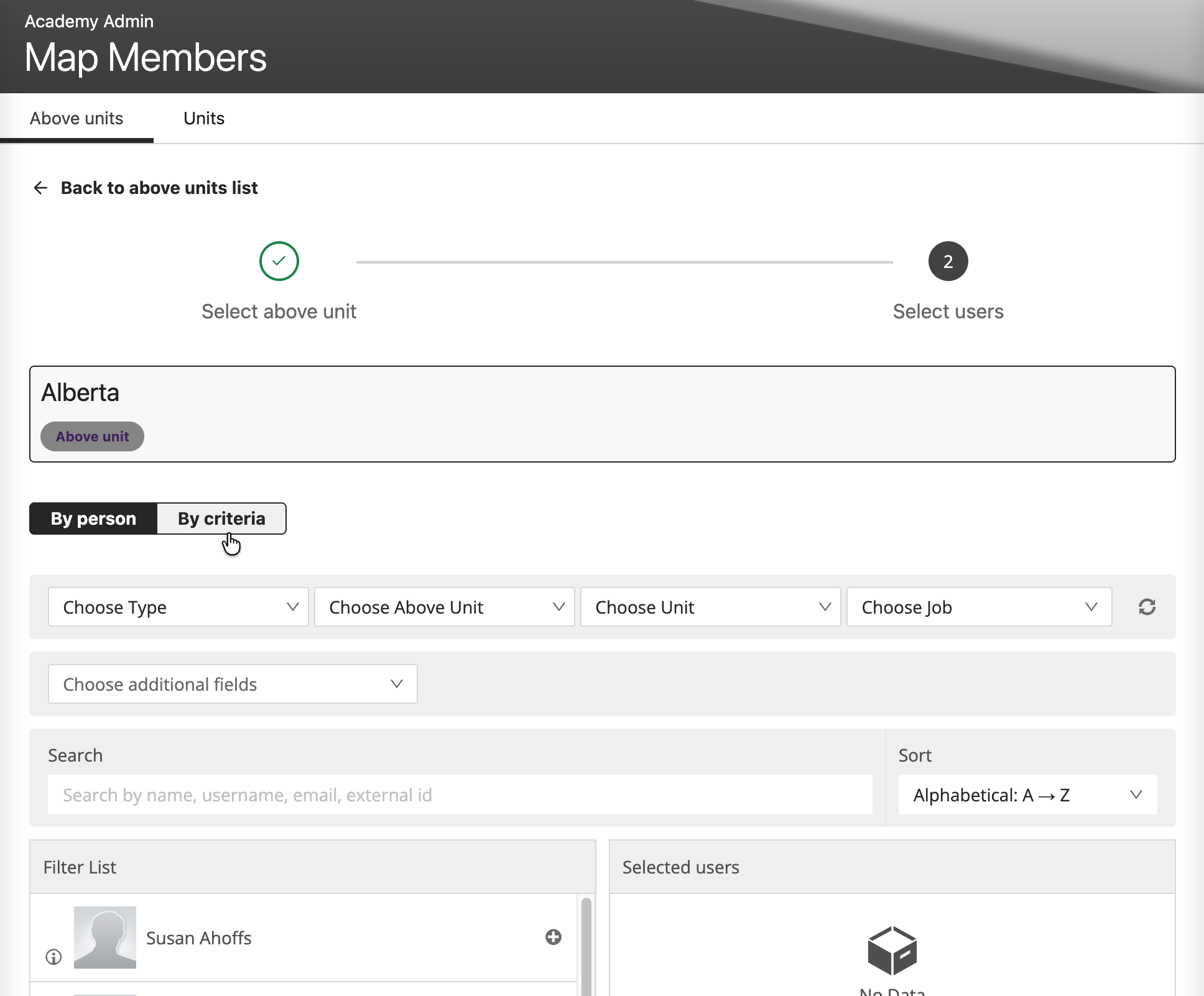Viewport: 1204px width, 996px height.
Task: Select the Above units tab
Action: click(x=76, y=118)
